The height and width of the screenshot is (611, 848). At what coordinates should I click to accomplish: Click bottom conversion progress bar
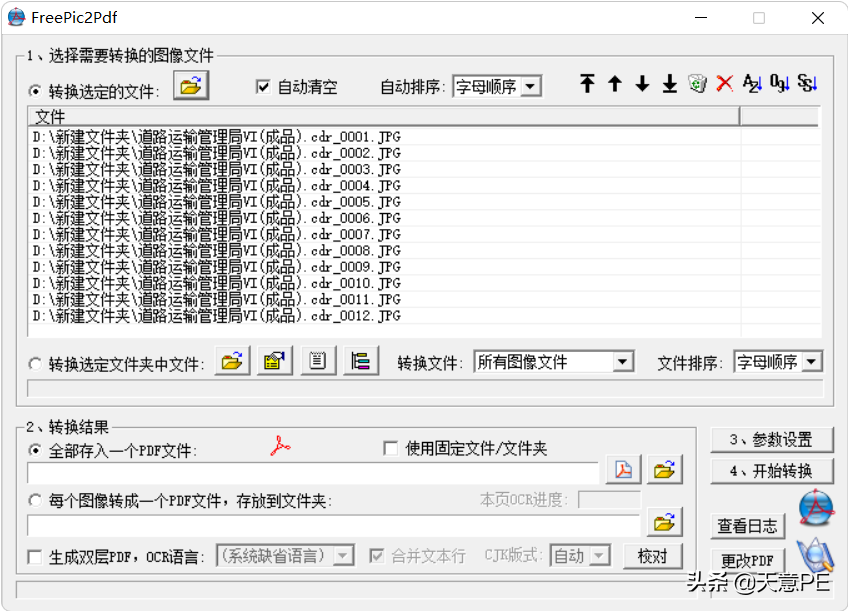pos(357,589)
